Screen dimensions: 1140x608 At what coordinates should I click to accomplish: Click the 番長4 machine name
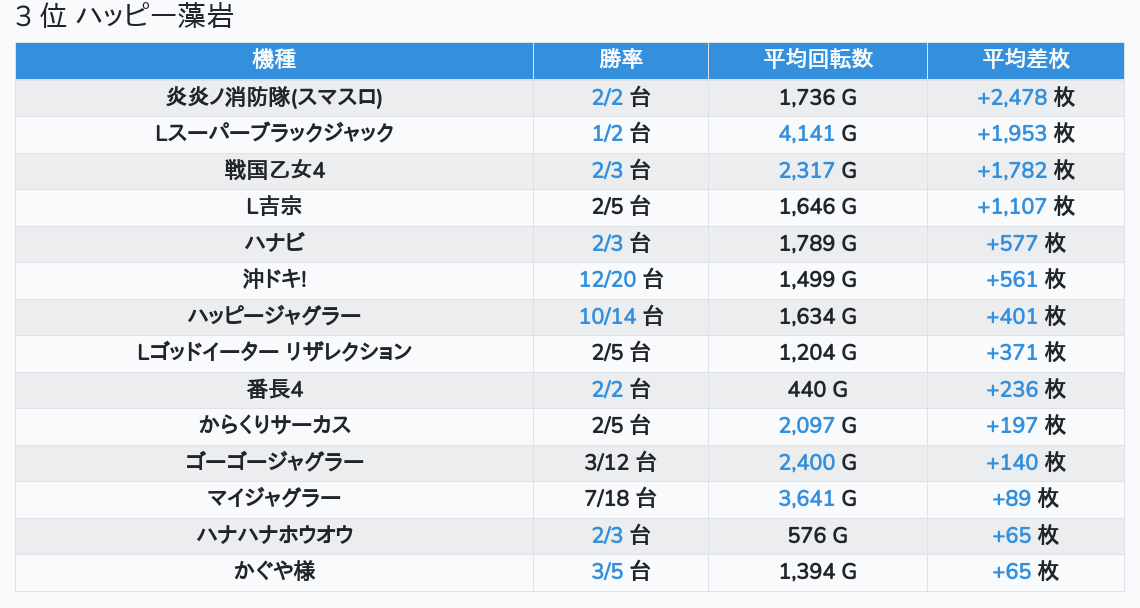pyautogui.click(x=274, y=389)
